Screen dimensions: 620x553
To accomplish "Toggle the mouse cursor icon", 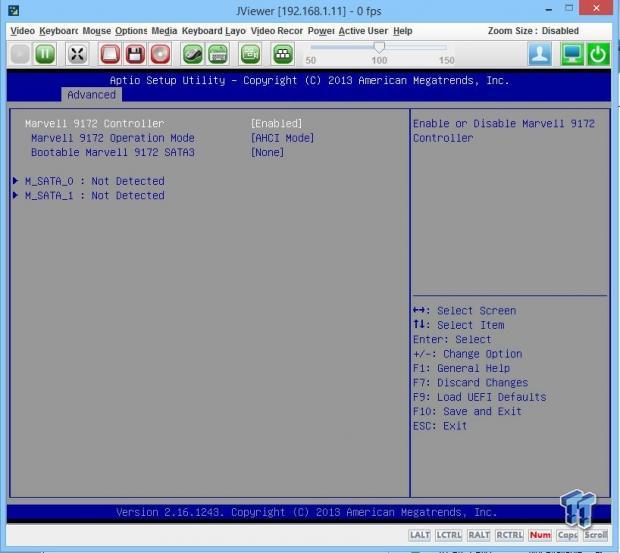I will coord(193,54).
